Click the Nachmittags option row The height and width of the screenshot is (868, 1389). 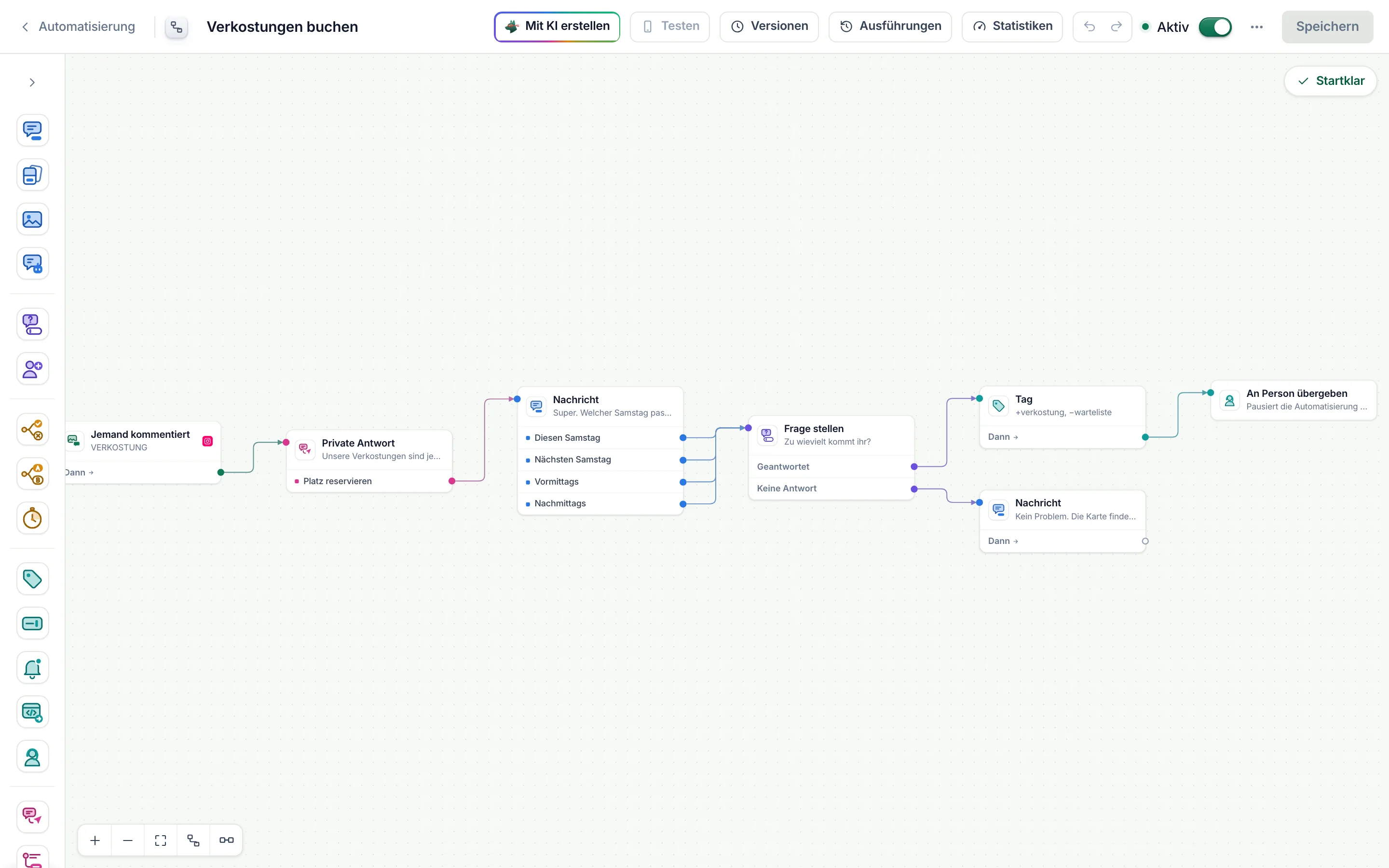click(x=600, y=503)
